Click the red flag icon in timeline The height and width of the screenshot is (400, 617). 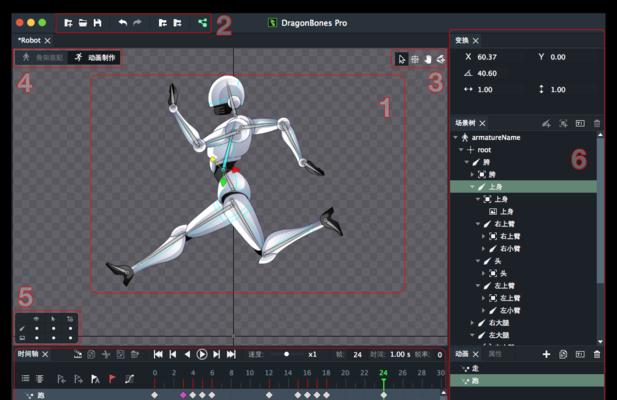pyautogui.click(x=112, y=379)
